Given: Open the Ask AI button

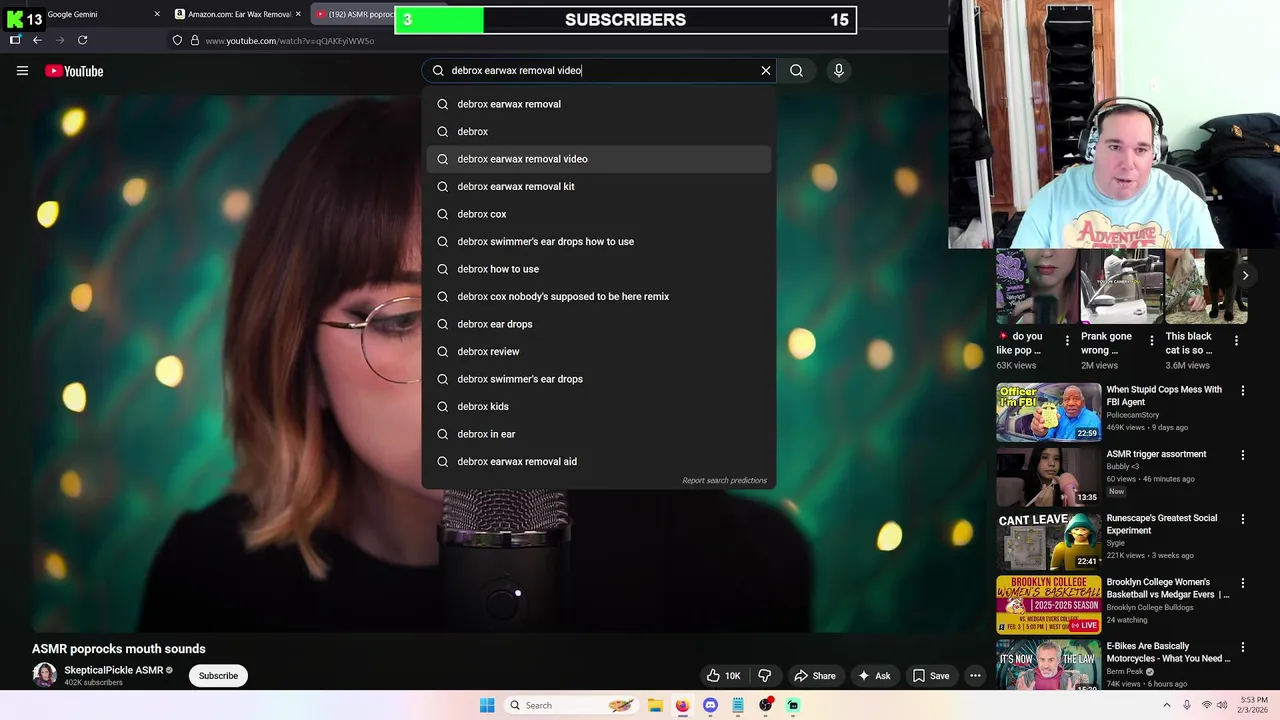Looking at the screenshot, I should [x=873, y=676].
